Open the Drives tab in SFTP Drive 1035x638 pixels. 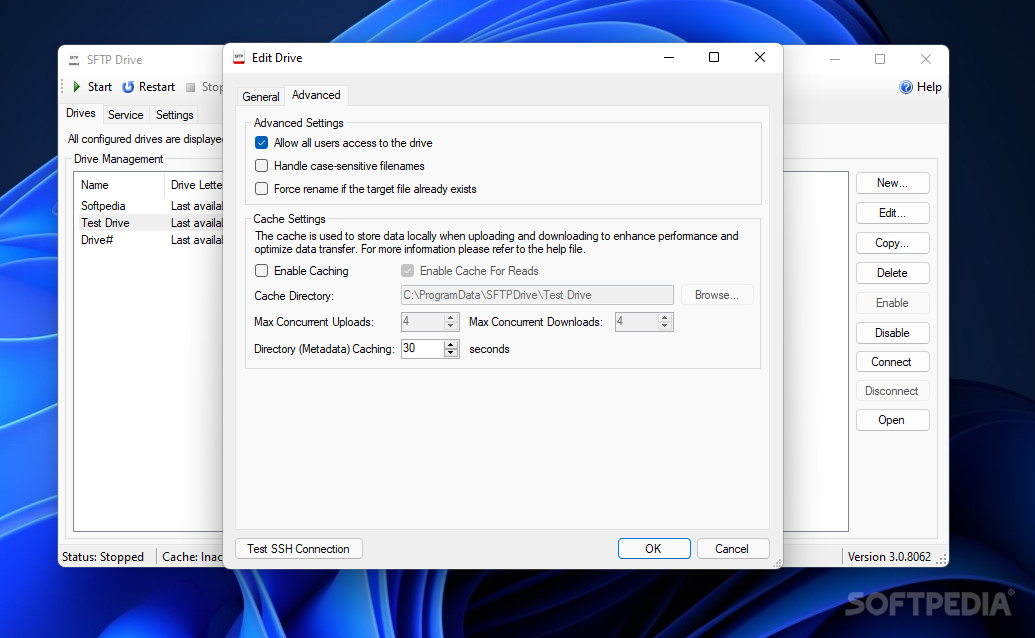point(81,113)
